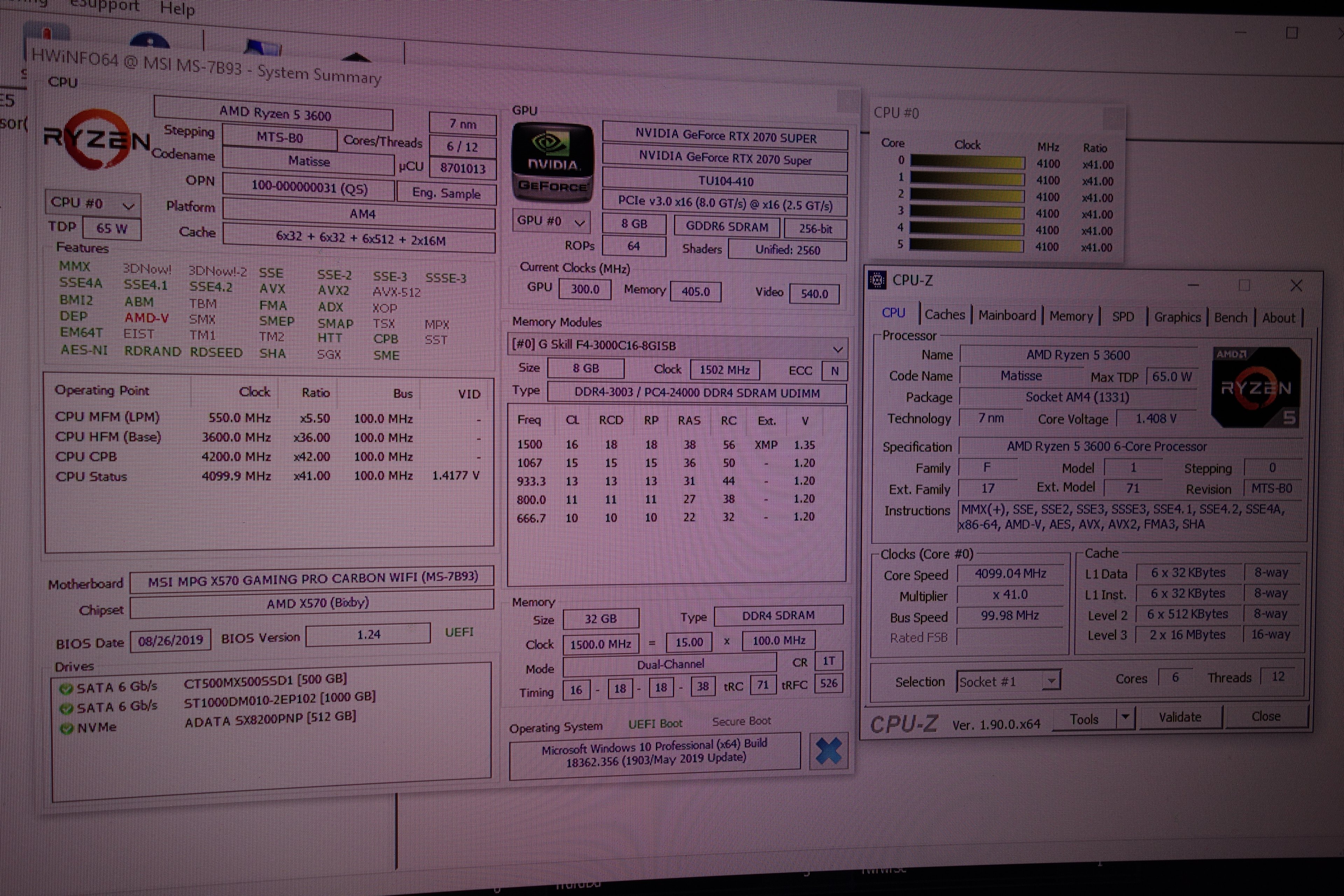
Task: Click the GPU clock '300.0' field
Action: point(584,289)
